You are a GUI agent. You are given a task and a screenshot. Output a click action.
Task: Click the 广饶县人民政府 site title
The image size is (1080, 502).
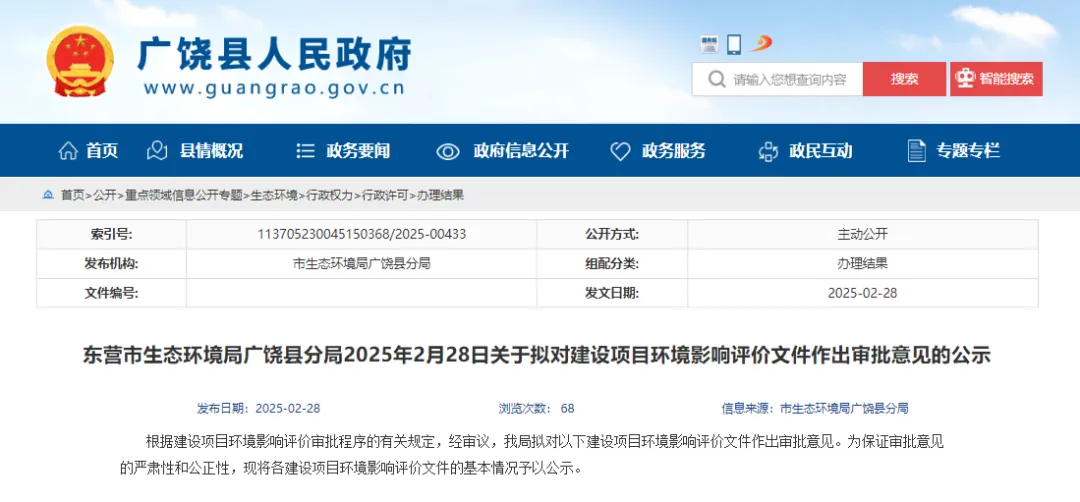[x=275, y=53]
